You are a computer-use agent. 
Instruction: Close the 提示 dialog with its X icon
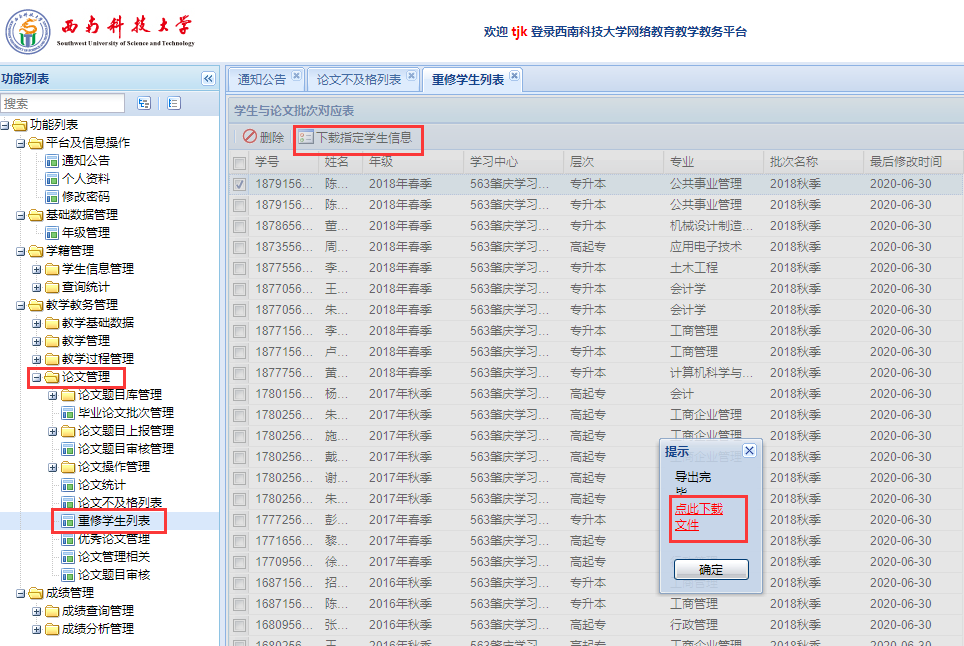tap(749, 451)
